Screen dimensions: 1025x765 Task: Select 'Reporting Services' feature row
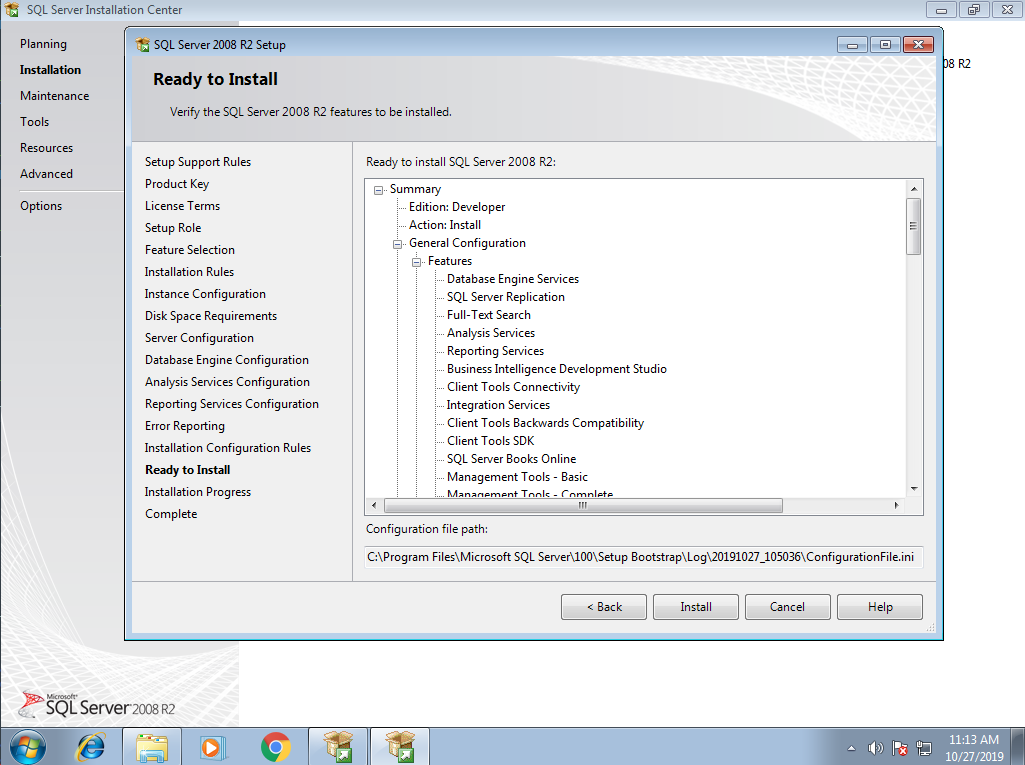coord(496,351)
